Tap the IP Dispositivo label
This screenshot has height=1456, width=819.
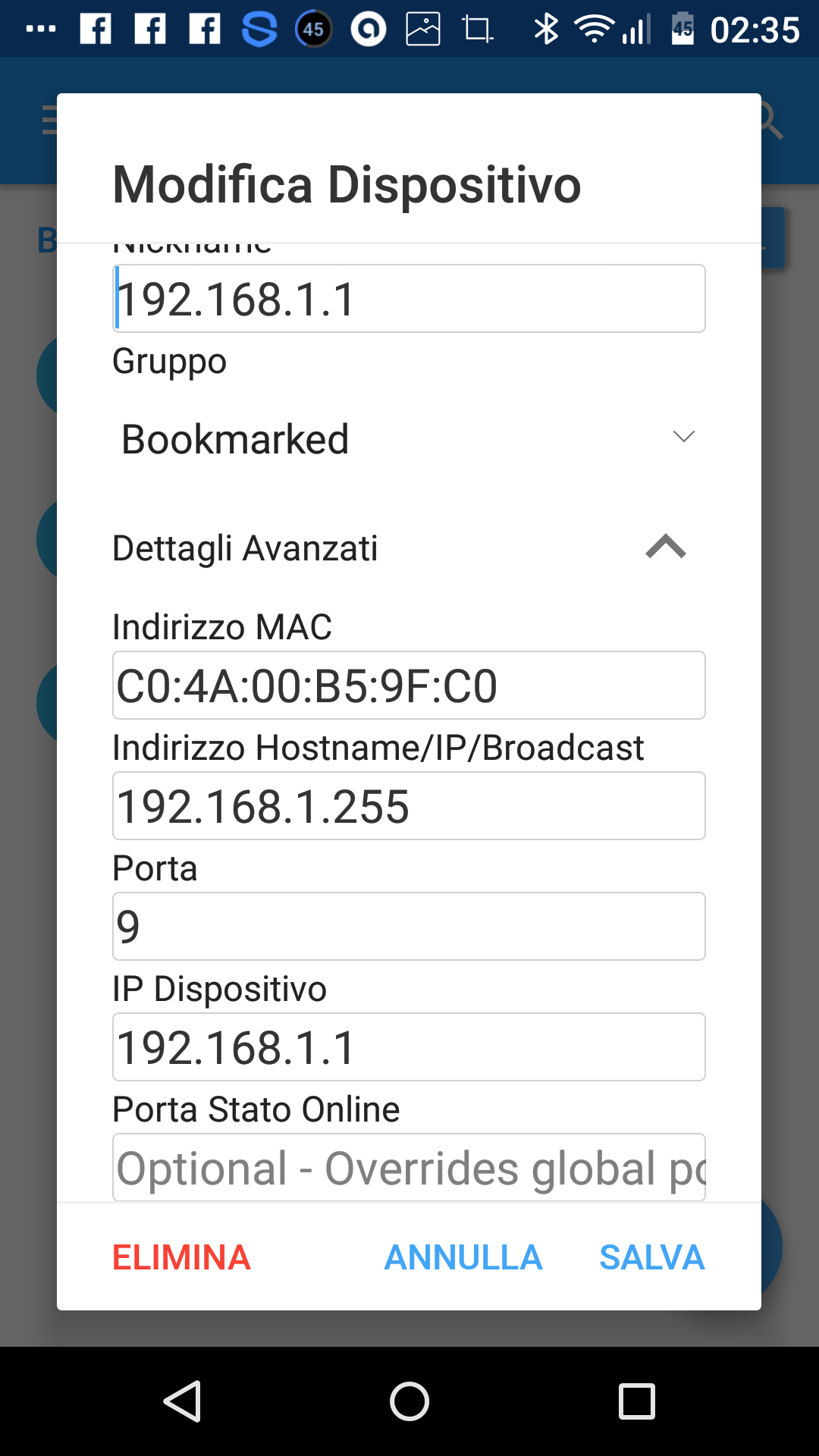pos(219,989)
